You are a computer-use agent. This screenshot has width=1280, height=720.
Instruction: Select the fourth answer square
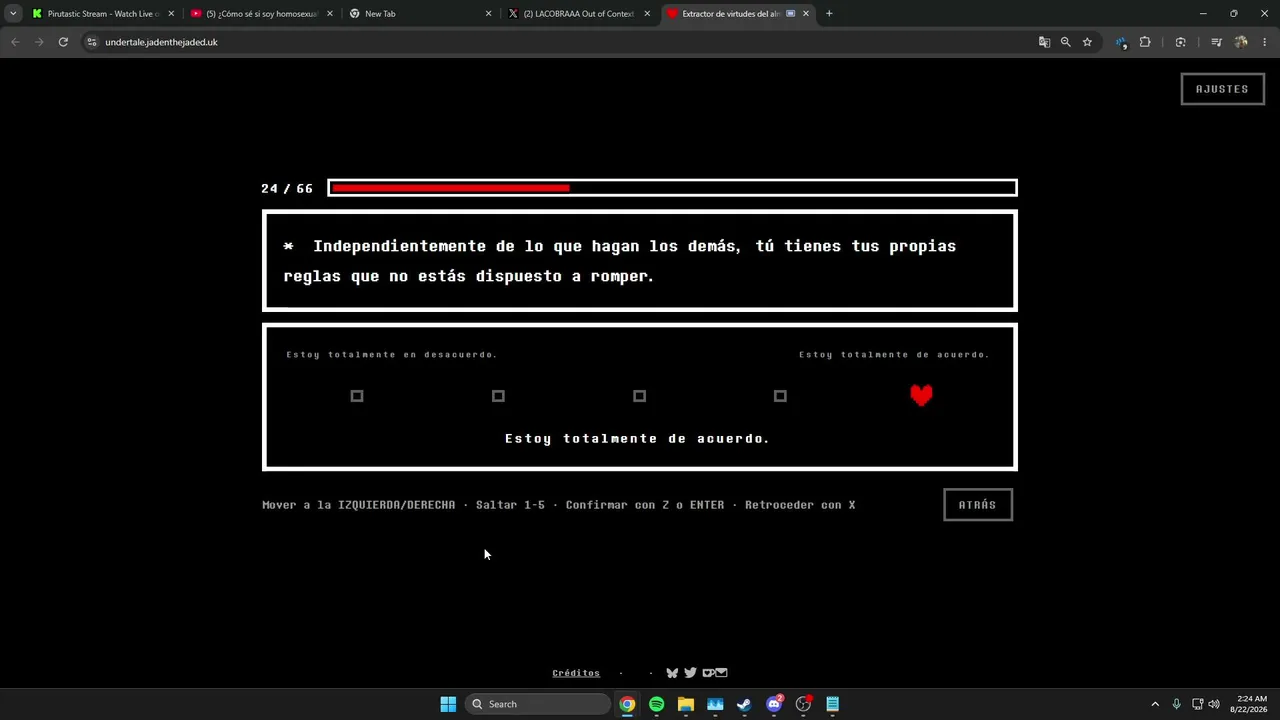(x=780, y=396)
